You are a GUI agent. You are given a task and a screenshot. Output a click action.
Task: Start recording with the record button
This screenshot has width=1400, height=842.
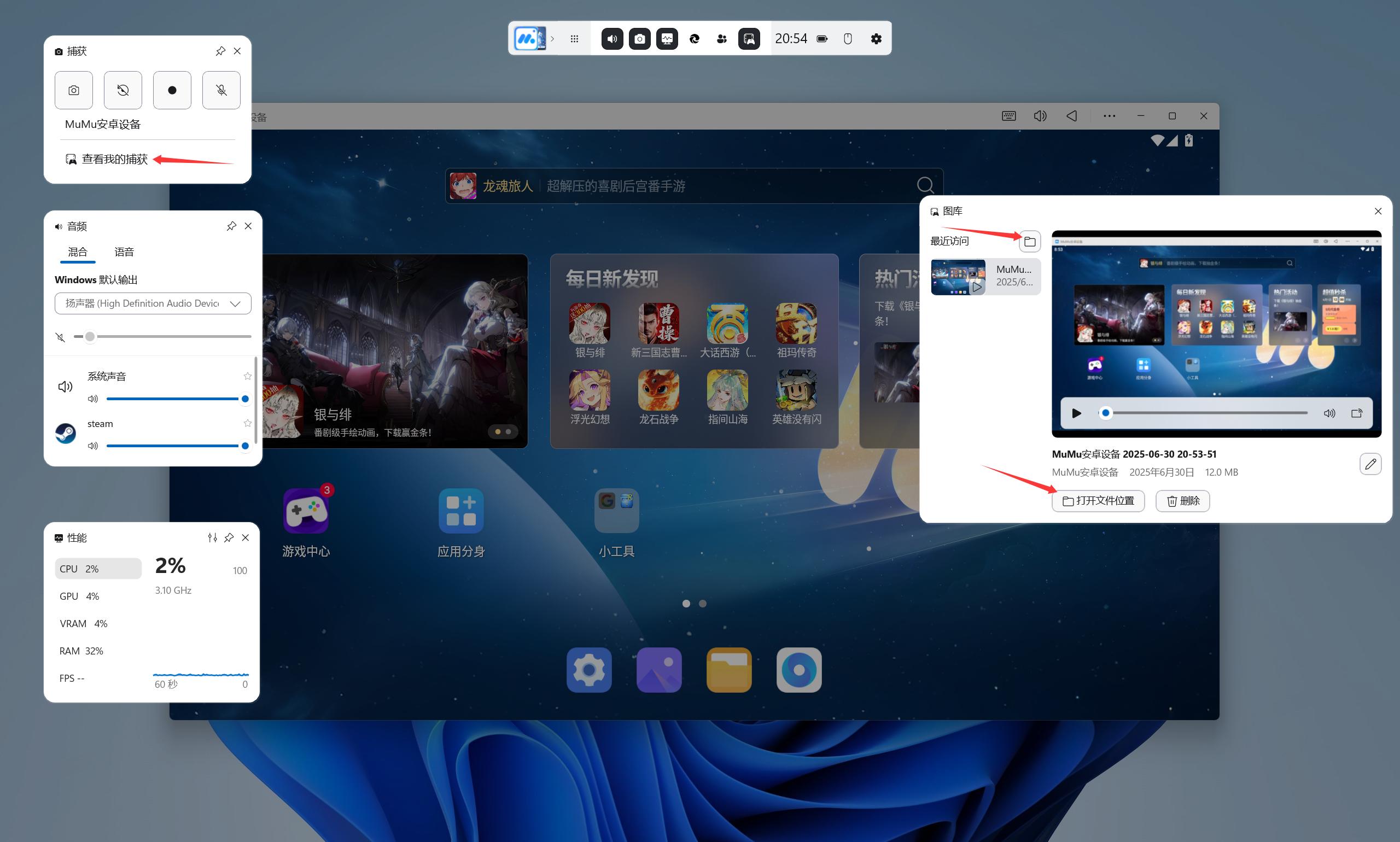click(x=172, y=90)
